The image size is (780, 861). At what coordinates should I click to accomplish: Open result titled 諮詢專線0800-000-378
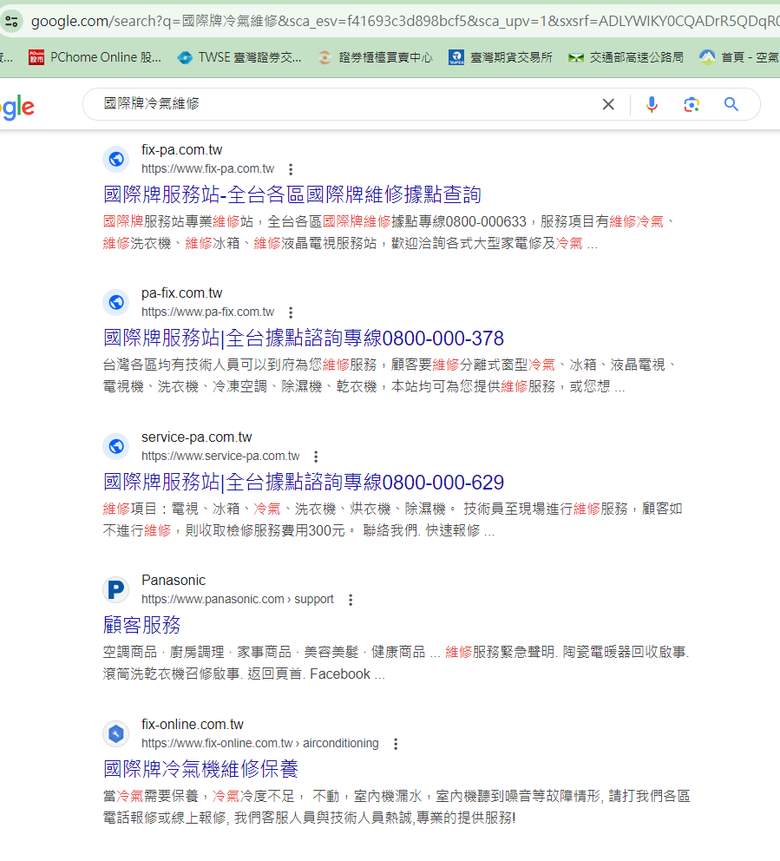(304, 338)
